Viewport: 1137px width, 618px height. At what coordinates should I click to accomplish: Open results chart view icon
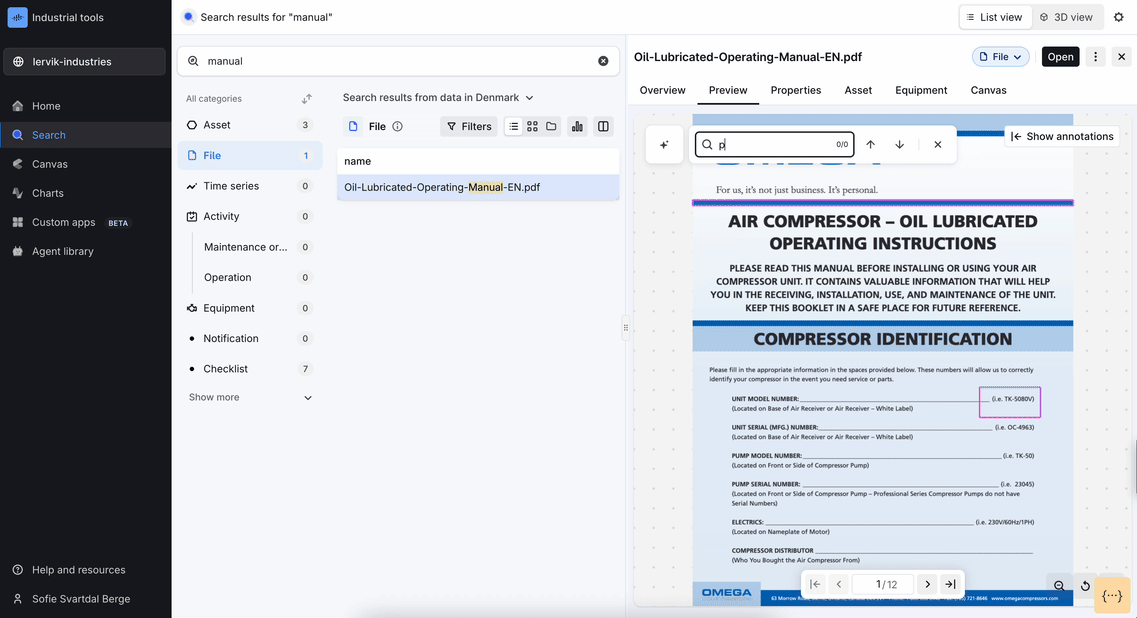tap(577, 126)
